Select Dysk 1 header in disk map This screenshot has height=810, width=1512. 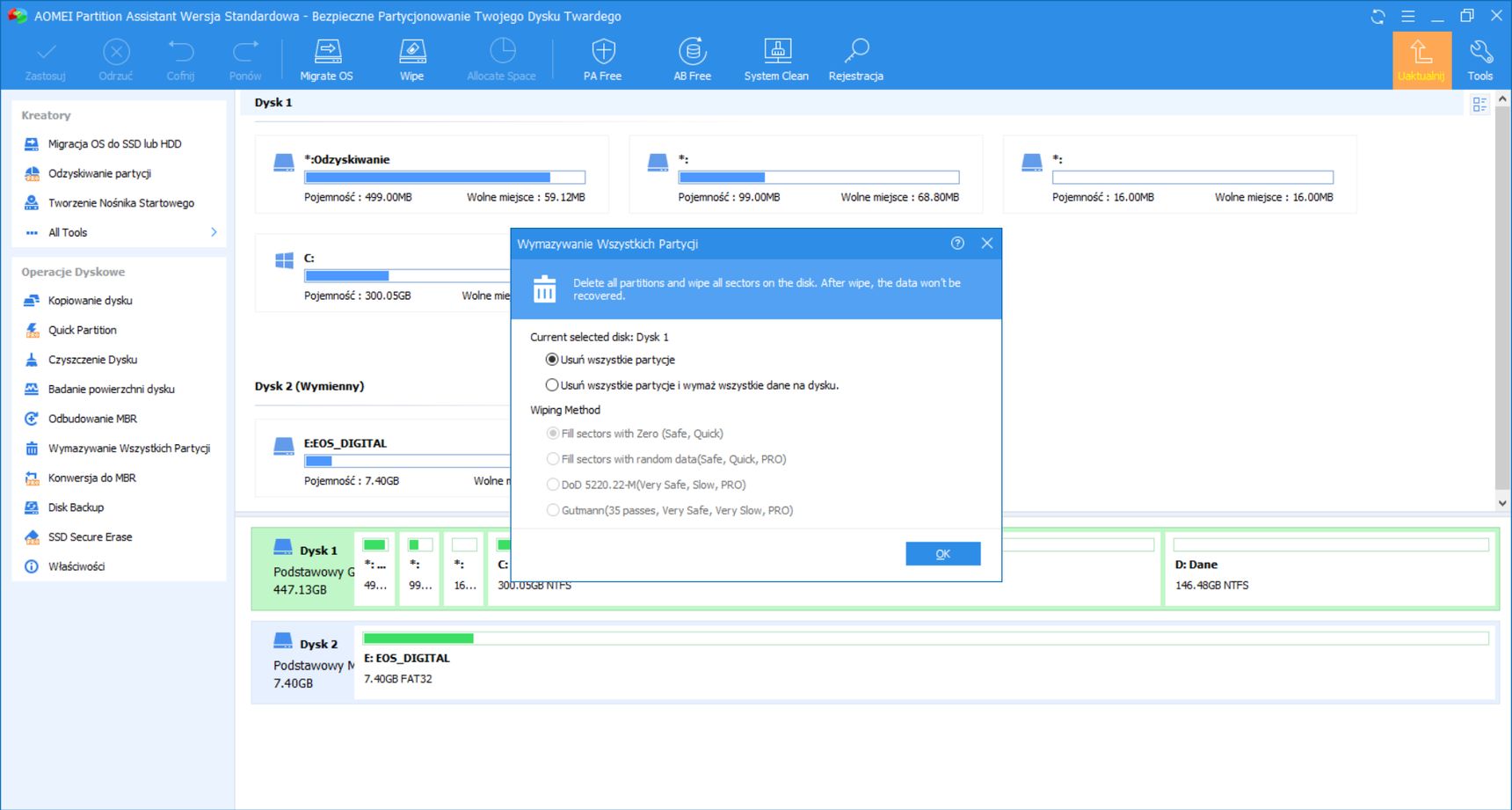pos(303,568)
